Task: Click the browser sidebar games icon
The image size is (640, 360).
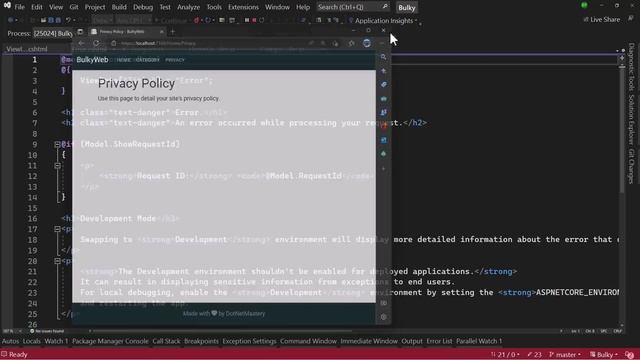Action: pyautogui.click(x=383, y=112)
